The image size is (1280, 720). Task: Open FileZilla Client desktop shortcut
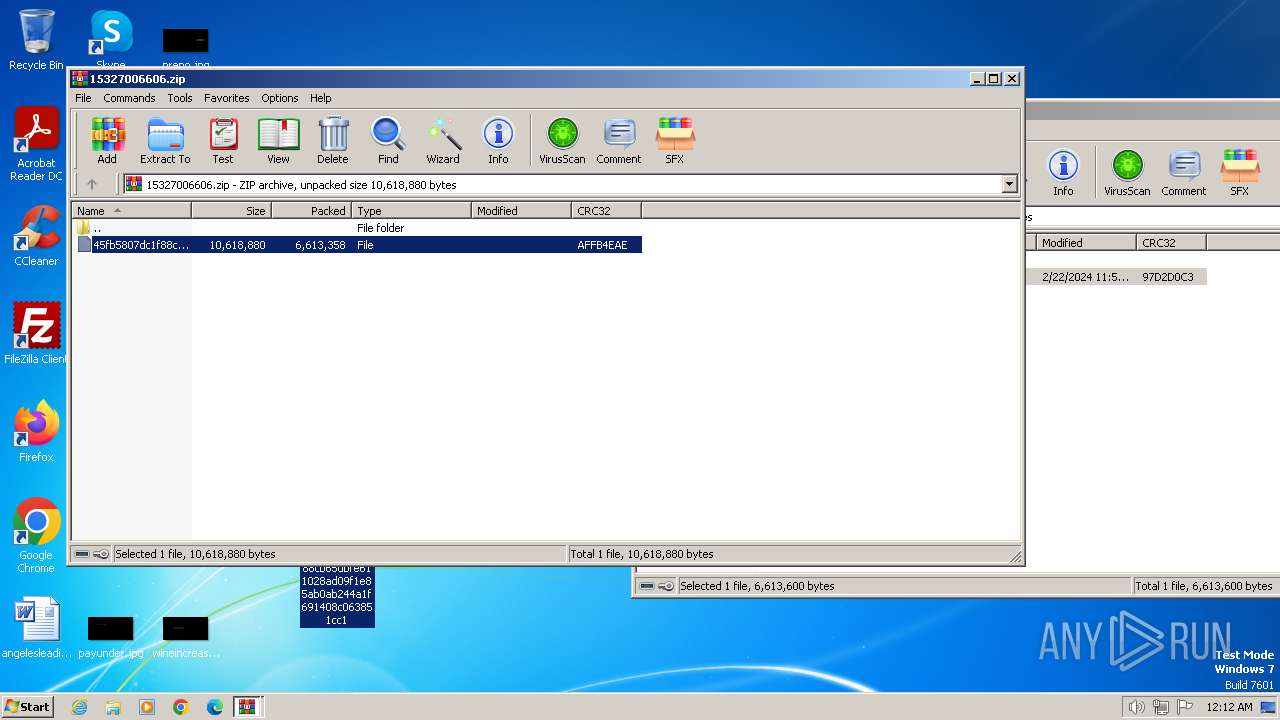pos(36,334)
